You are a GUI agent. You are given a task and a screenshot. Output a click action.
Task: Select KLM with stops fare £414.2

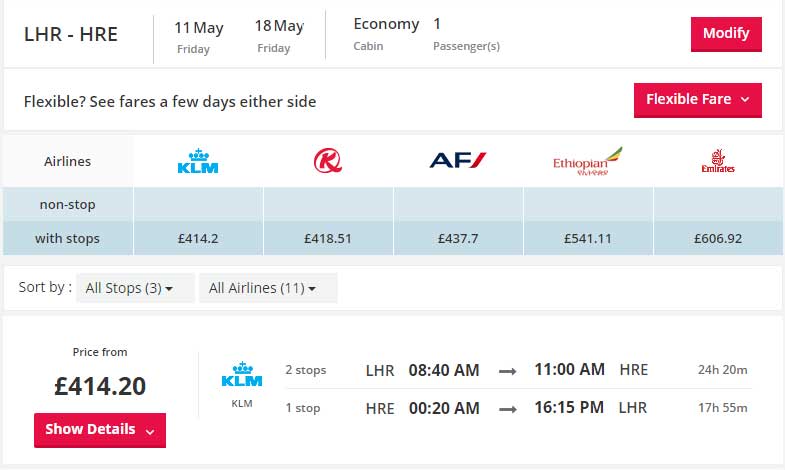click(198, 238)
